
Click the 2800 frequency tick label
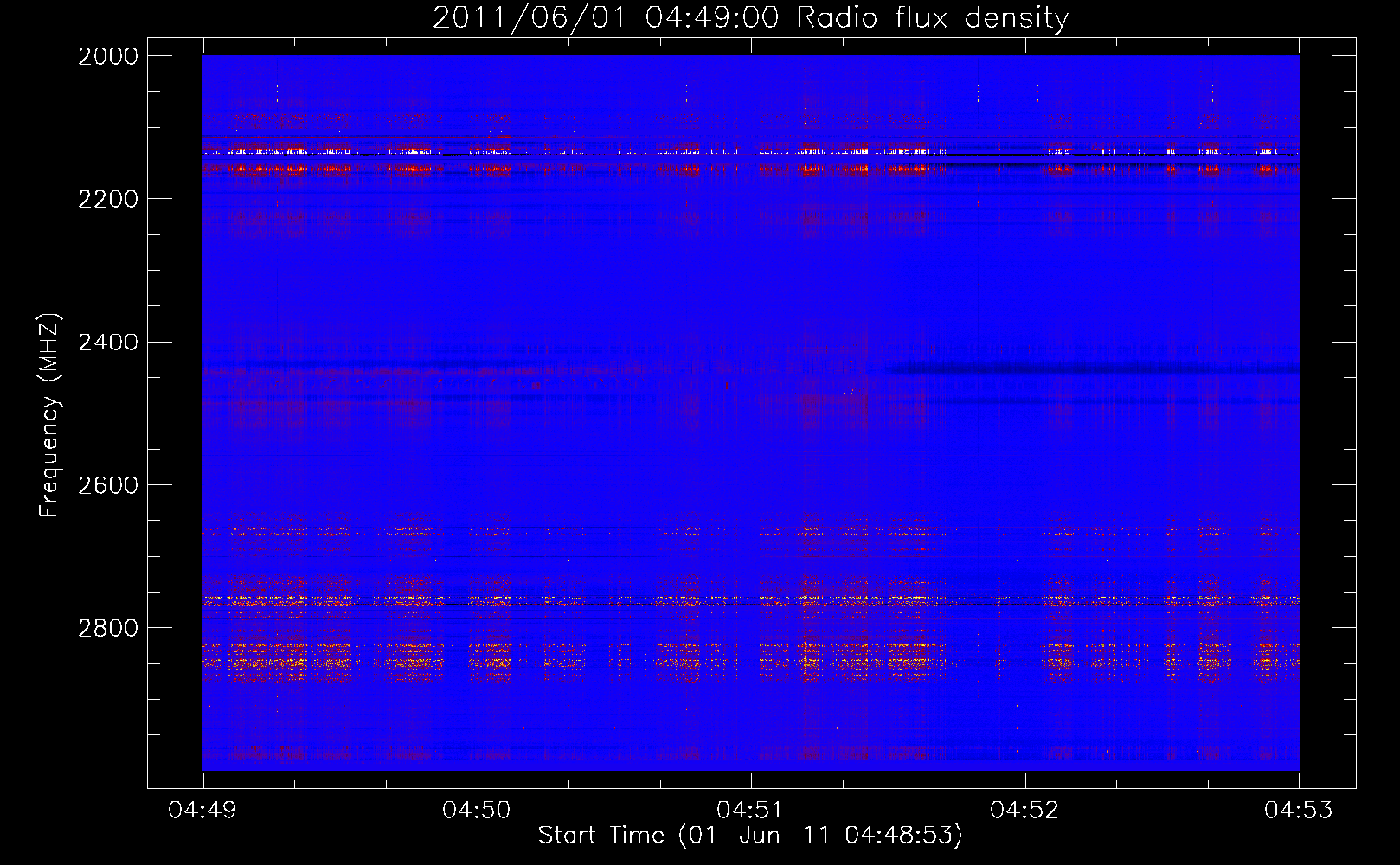[108, 628]
